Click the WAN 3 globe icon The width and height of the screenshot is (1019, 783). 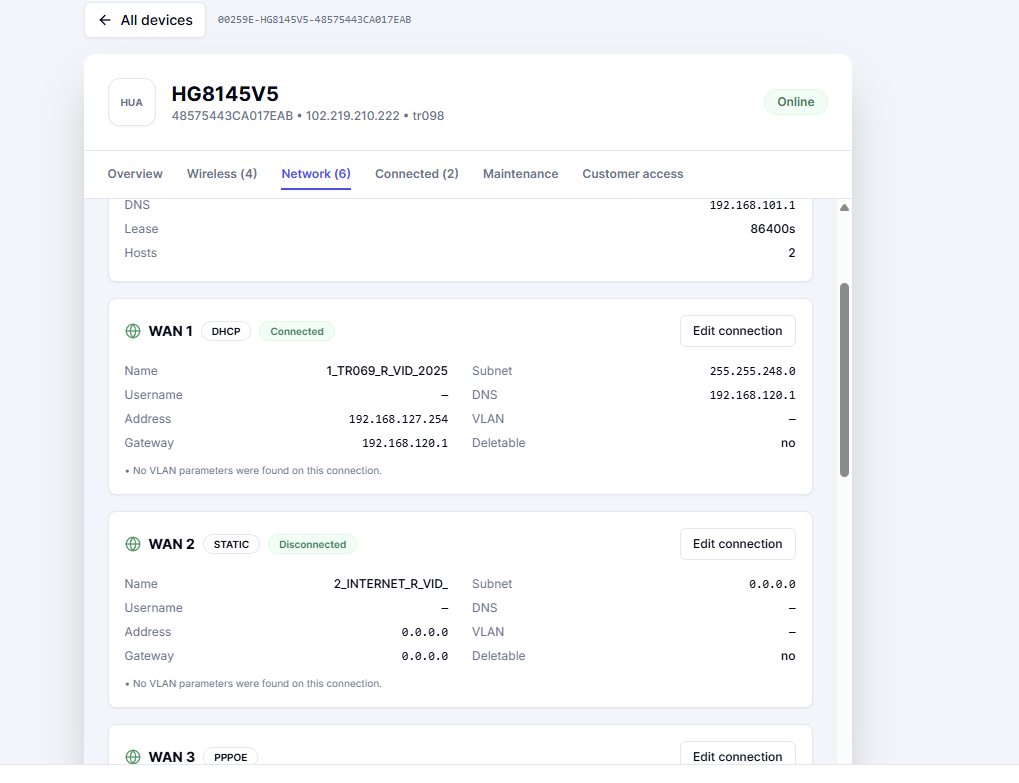click(133, 757)
